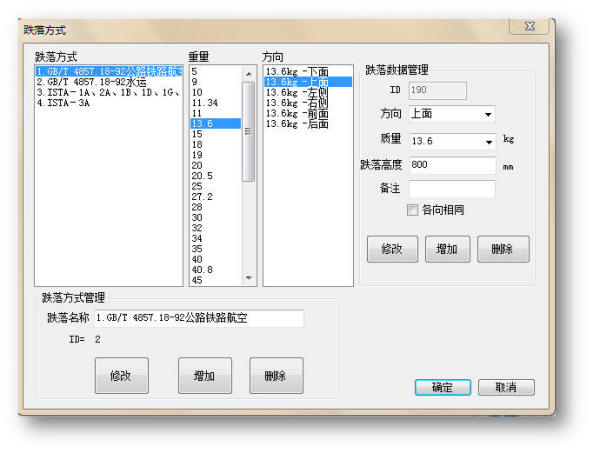
Task: Enable the 各向相同 checkbox
Action: 413,210
